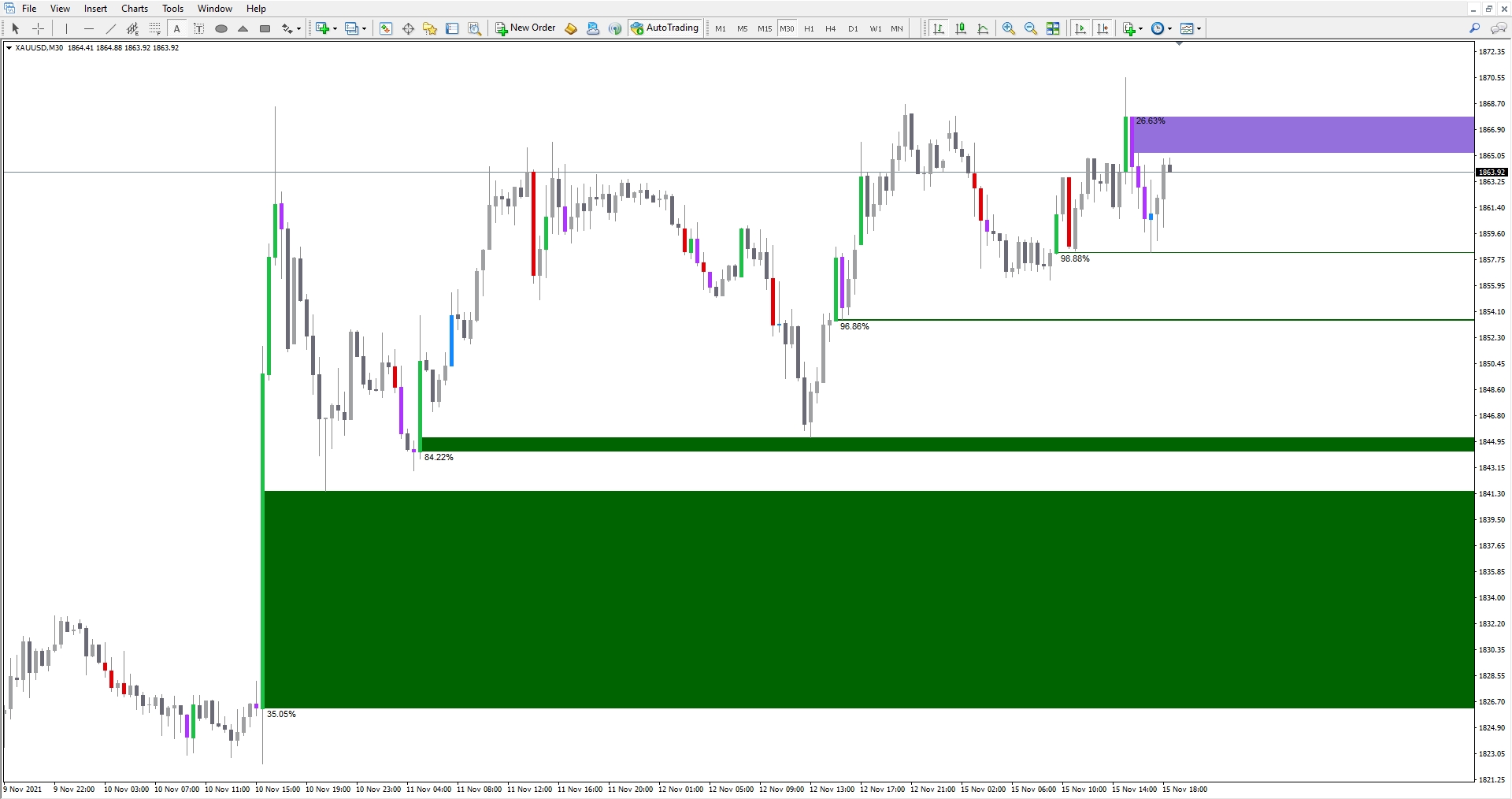Open the Indicators list icon

pos(1129,28)
